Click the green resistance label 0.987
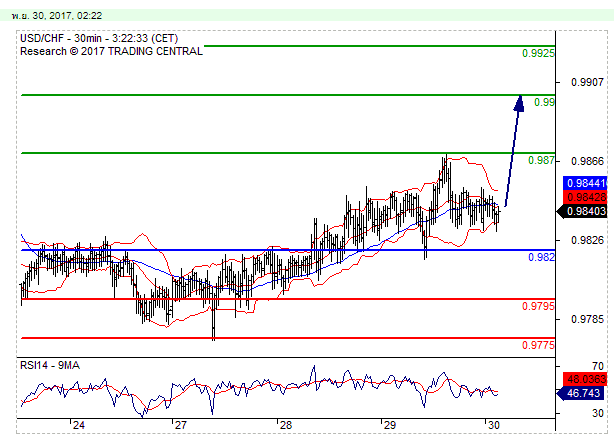The image size is (614, 441). pos(541,160)
